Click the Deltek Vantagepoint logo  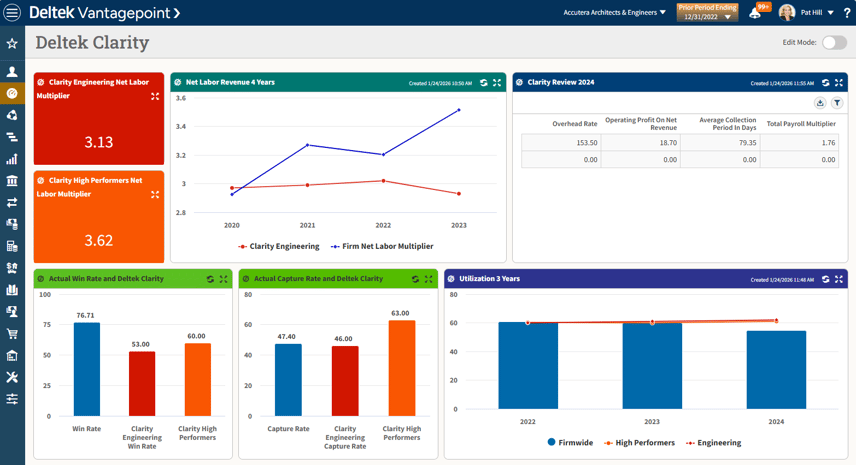(x=104, y=13)
